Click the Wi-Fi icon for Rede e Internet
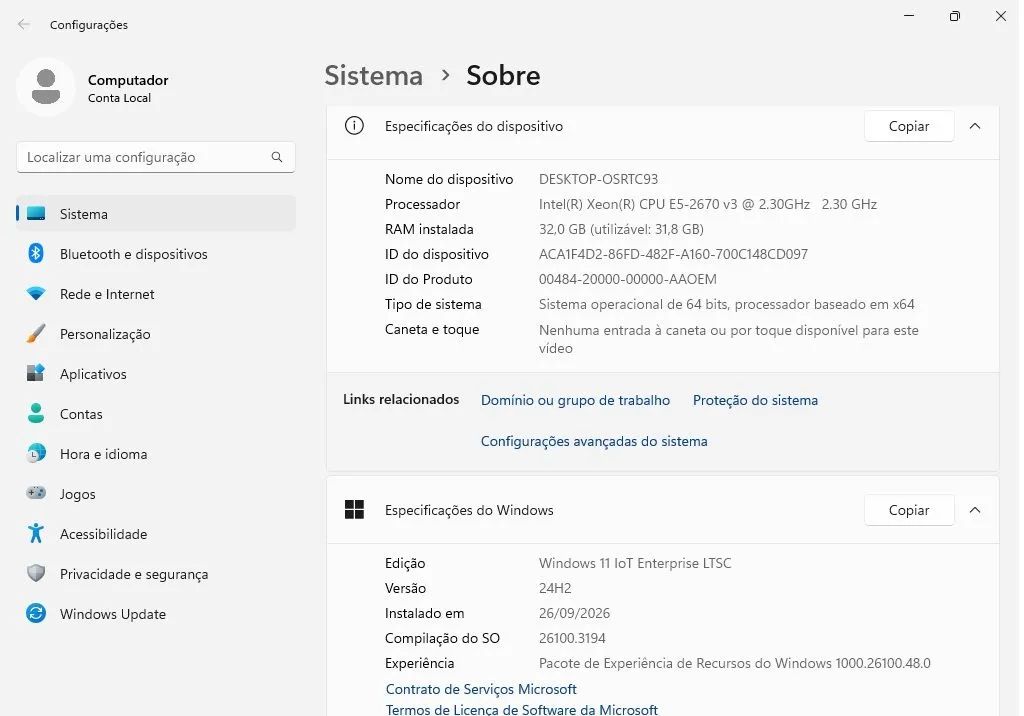Screen dimensions: 1024x716 coord(36,293)
